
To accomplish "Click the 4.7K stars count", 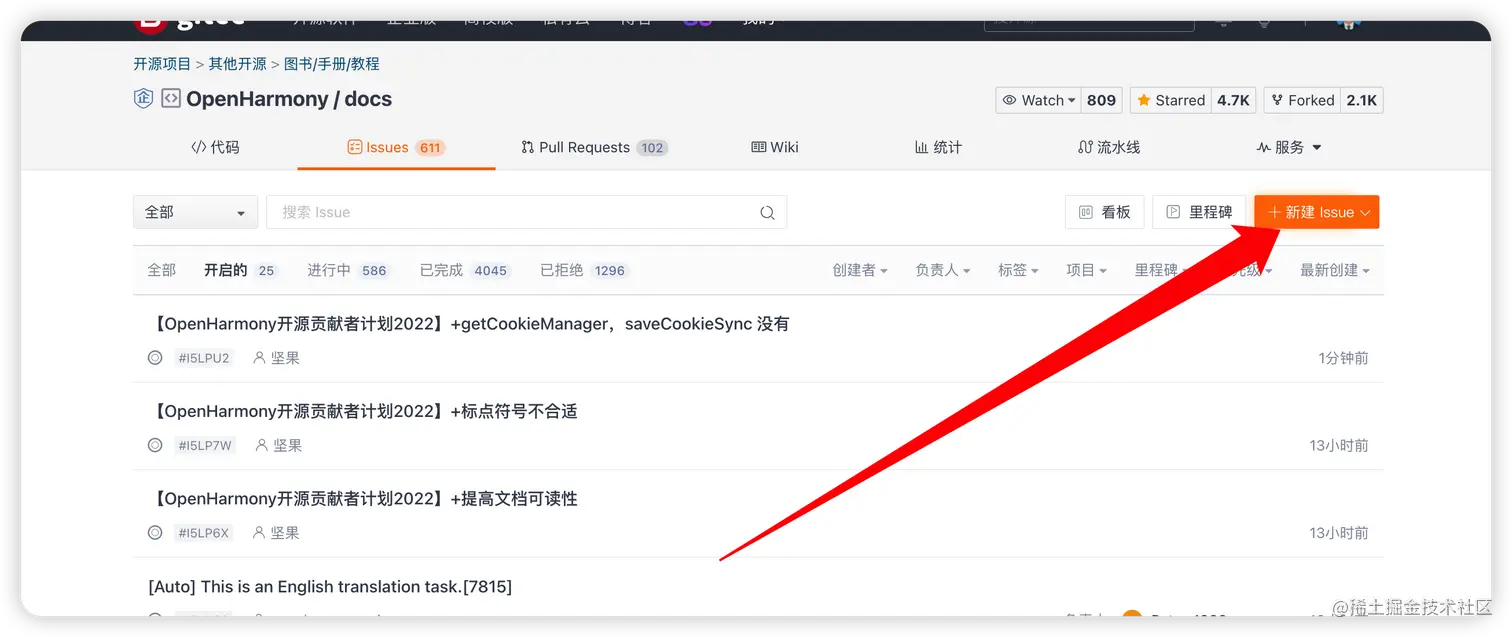I will click(x=1233, y=100).
